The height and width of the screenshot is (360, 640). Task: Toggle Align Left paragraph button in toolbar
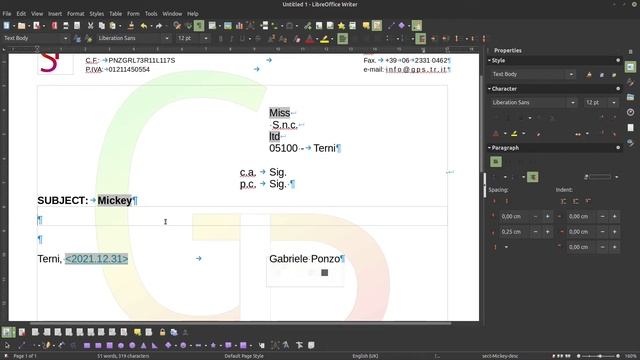click(x=343, y=39)
